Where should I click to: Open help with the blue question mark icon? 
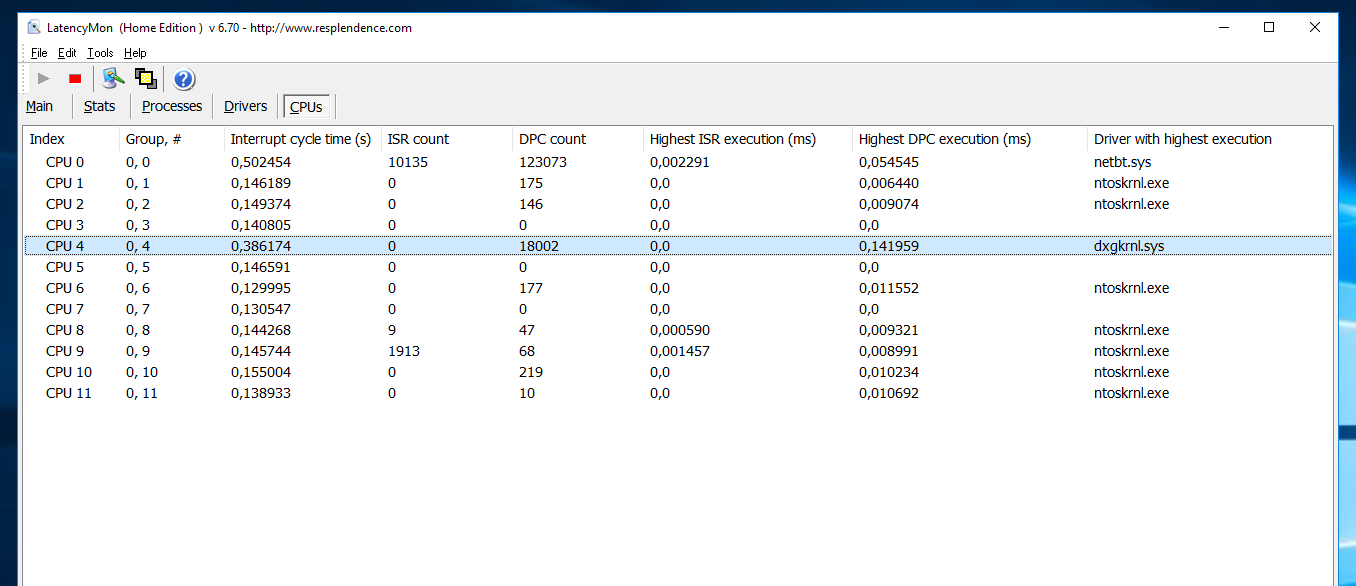tap(184, 79)
